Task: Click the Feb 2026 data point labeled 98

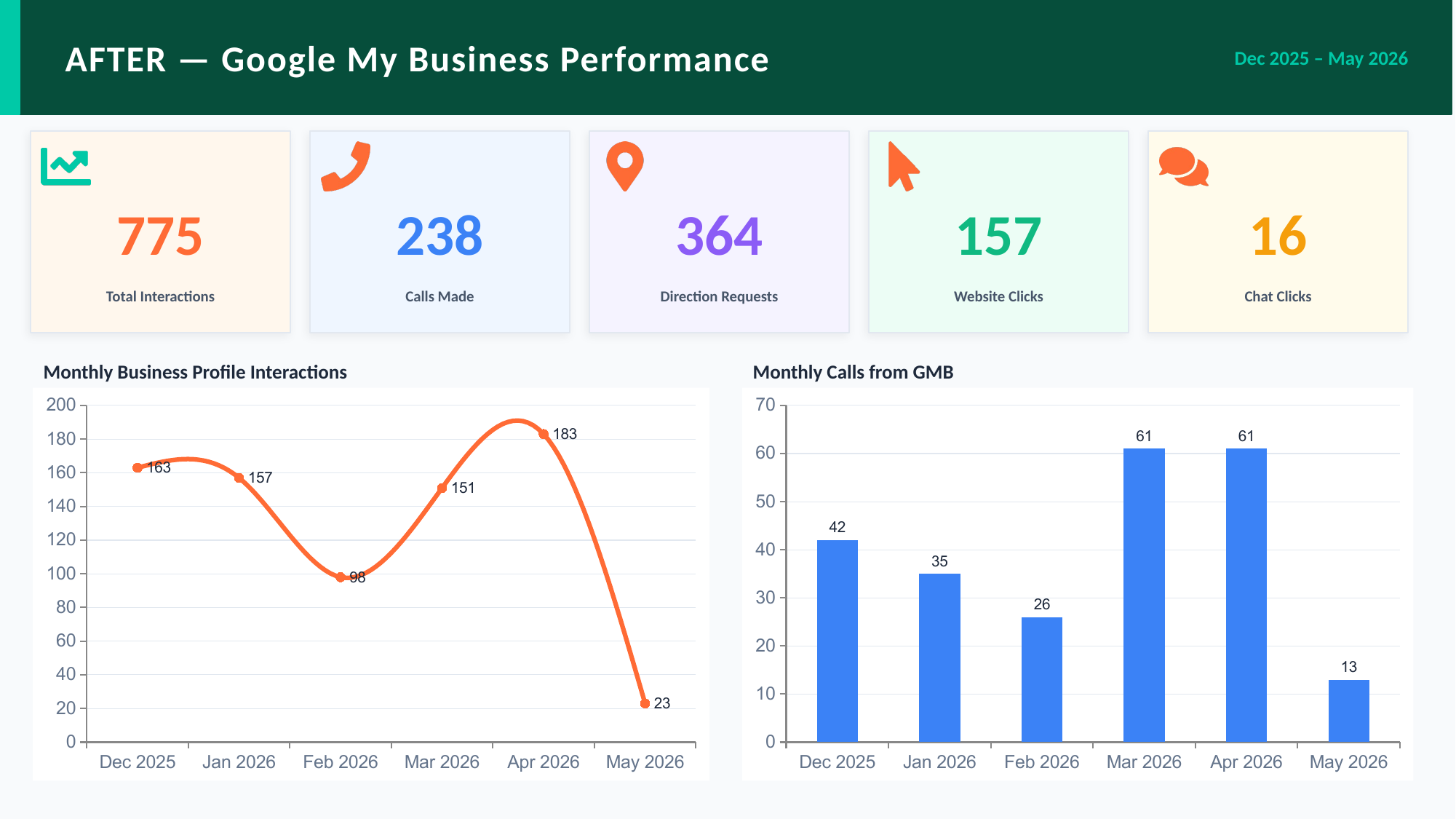Action: tap(341, 577)
